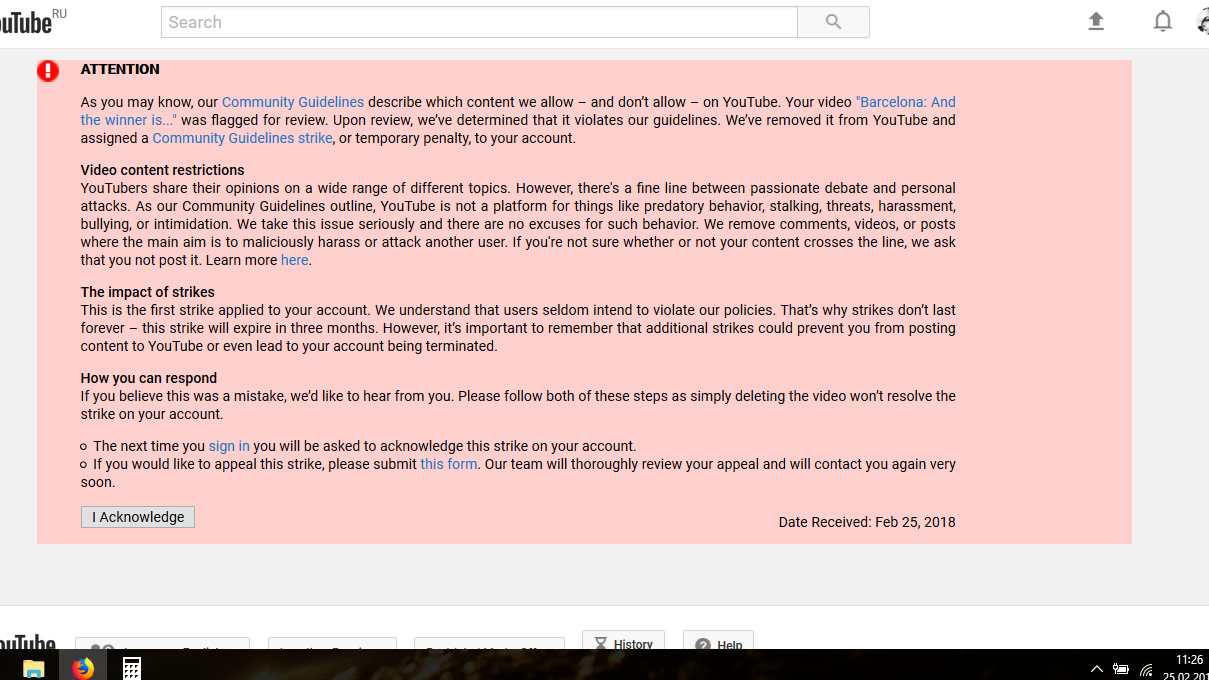Focus the YouTube search field
Image resolution: width=1209 pixels, height=680 pixels.
pos(479,22)
